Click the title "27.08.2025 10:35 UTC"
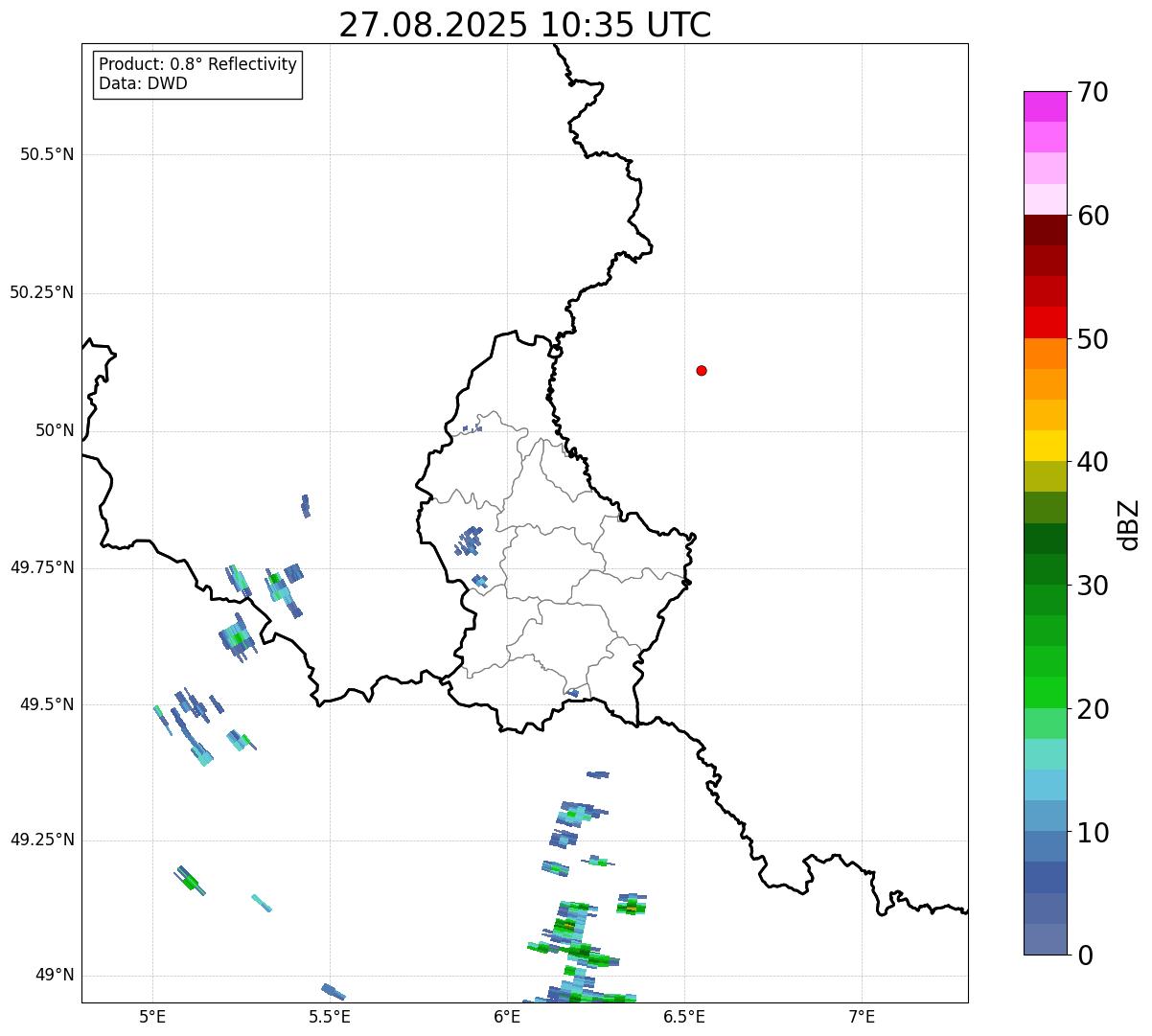The width and height of the screenshot is (1152, 1036). [525, 25]
